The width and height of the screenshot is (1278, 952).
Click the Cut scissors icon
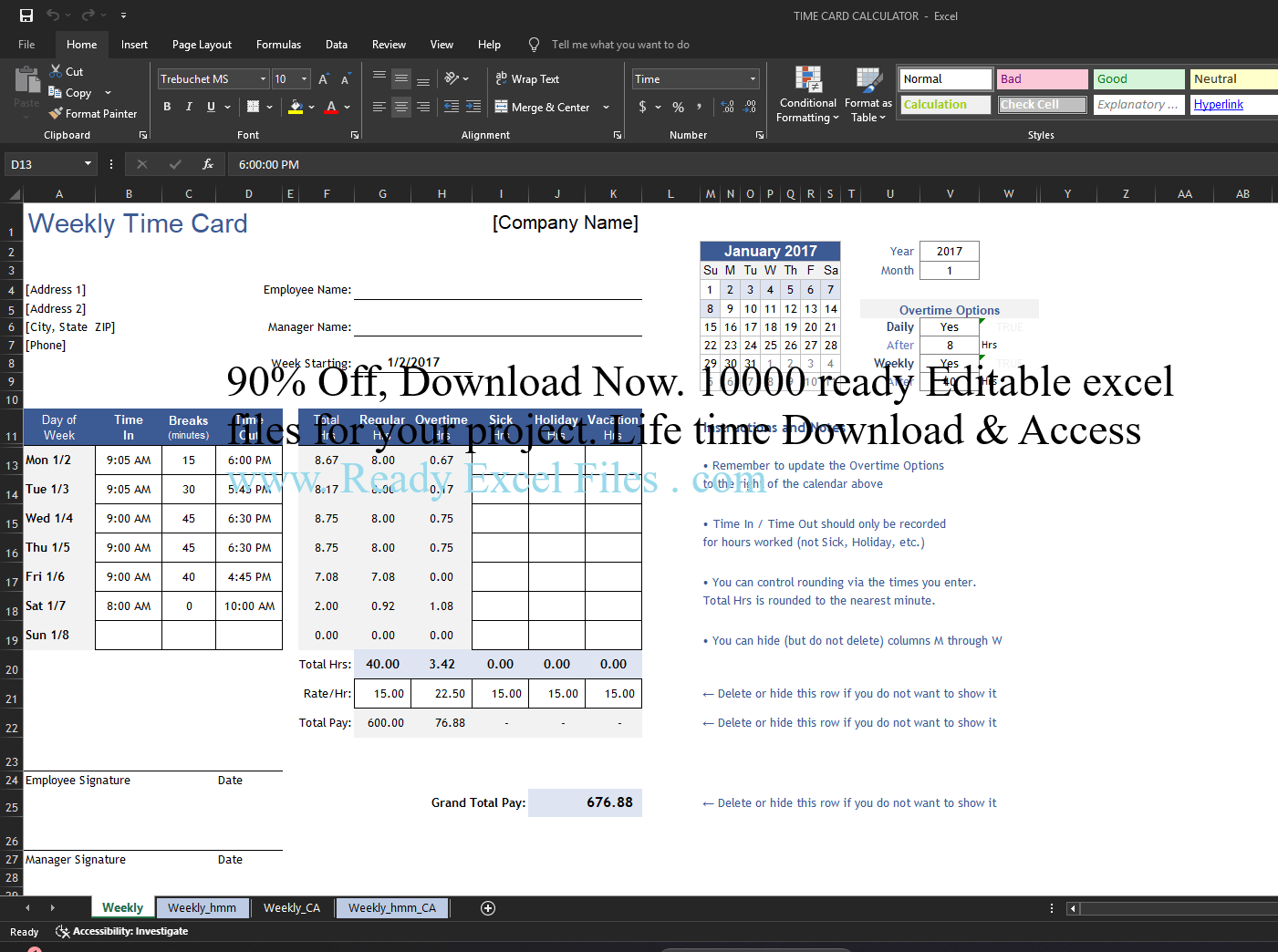tap(56, 71)
